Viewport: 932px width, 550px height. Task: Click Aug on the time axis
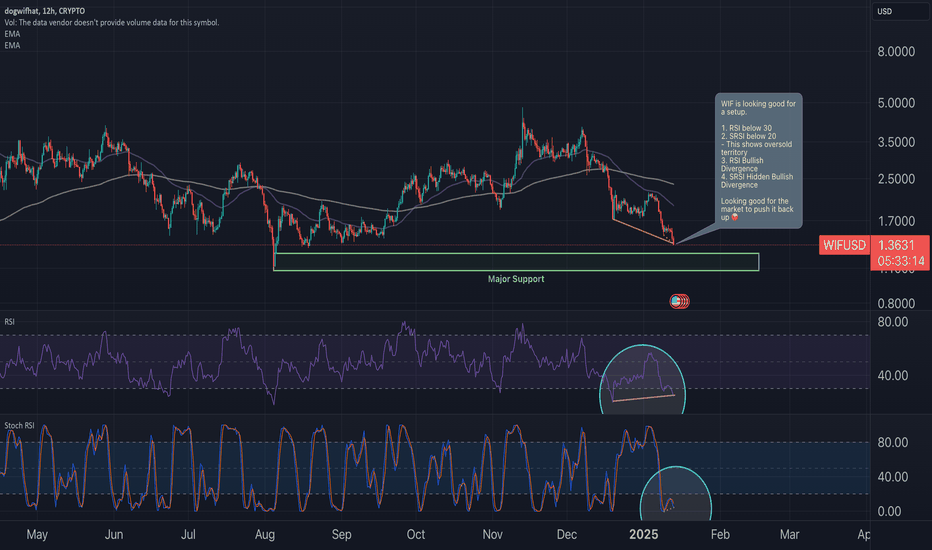pyautogui.click(x=265, y=535)
